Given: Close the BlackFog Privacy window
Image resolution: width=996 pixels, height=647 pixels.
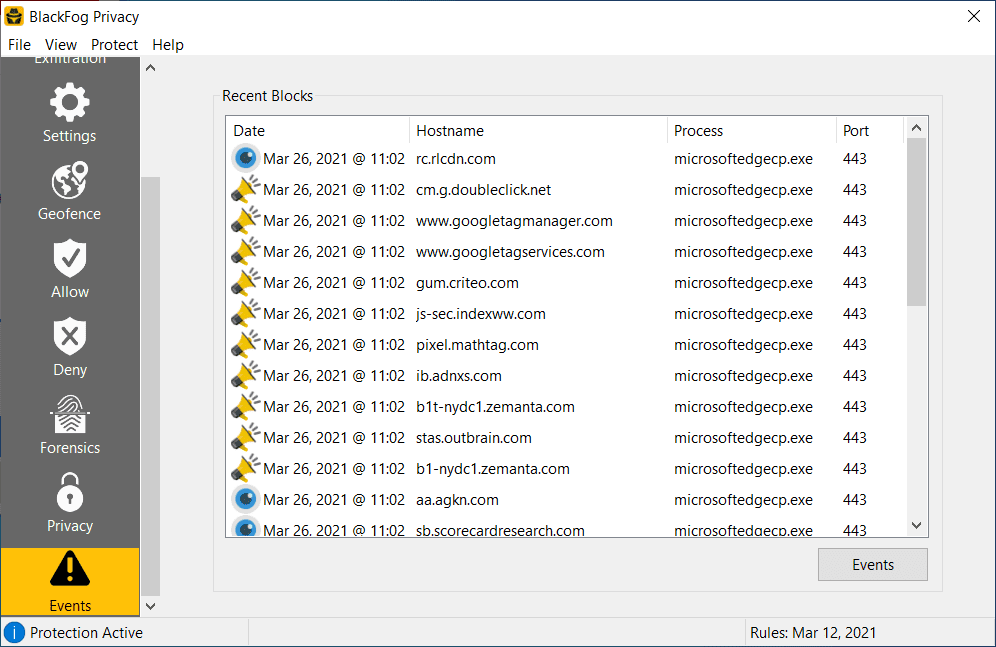Looking at the screenshot, I should tap(974, 17).
